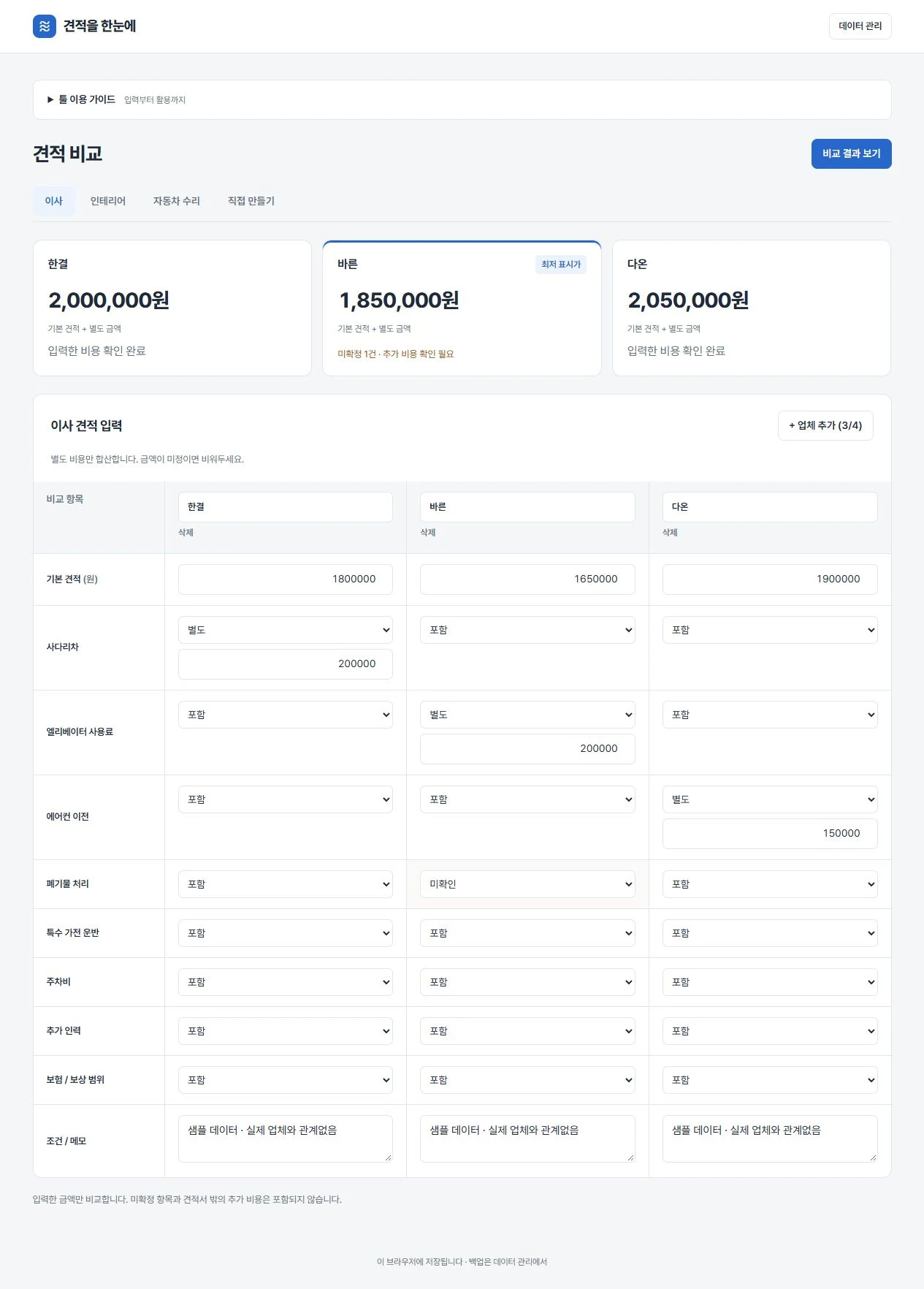The height and width of the screenshot is (1289, 924).
Task: Select the 직접 만들기 tab
Action: (x=251, y=201)
